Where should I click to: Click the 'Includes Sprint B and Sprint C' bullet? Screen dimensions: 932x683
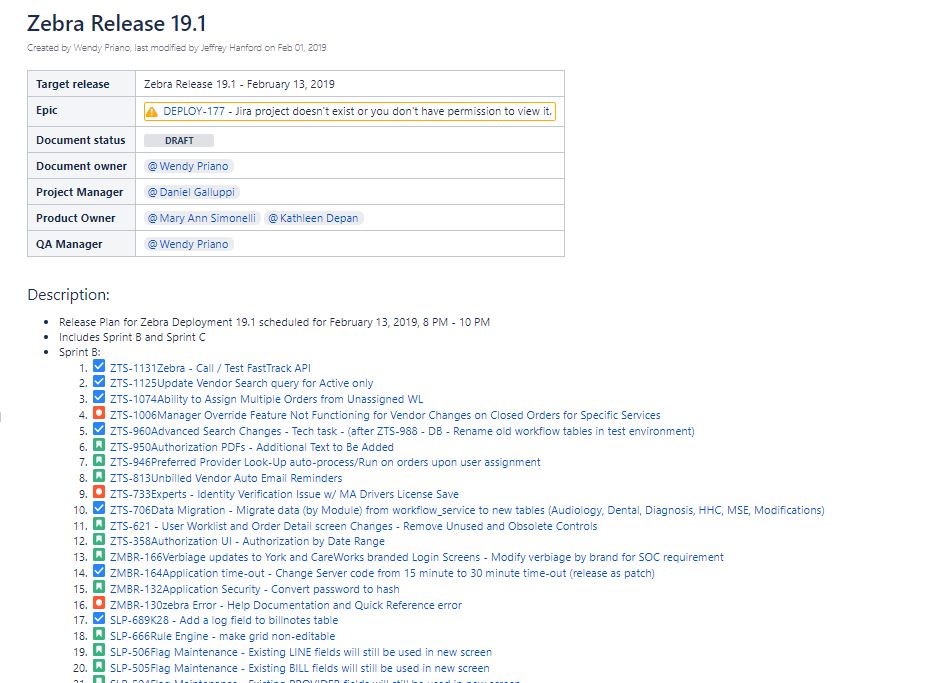click(132, 337)
